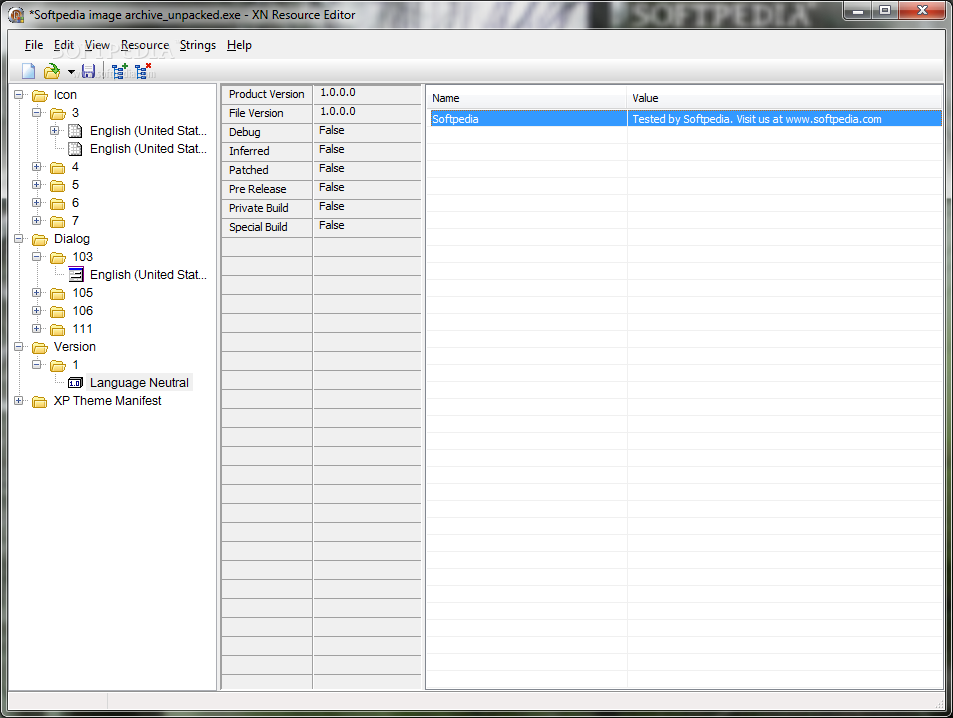Expand the XP Theme Manifest node

pyautogui.click(x=19, y=401)
